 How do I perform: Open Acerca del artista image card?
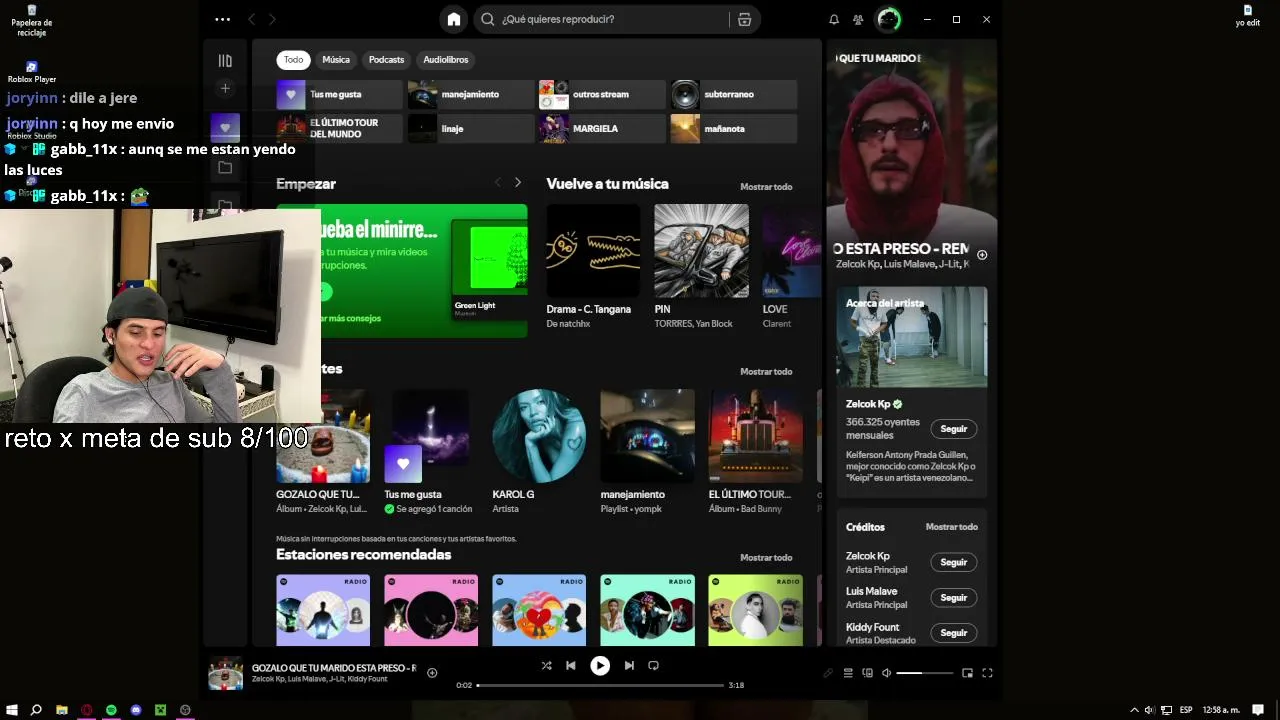pos(912,337)
